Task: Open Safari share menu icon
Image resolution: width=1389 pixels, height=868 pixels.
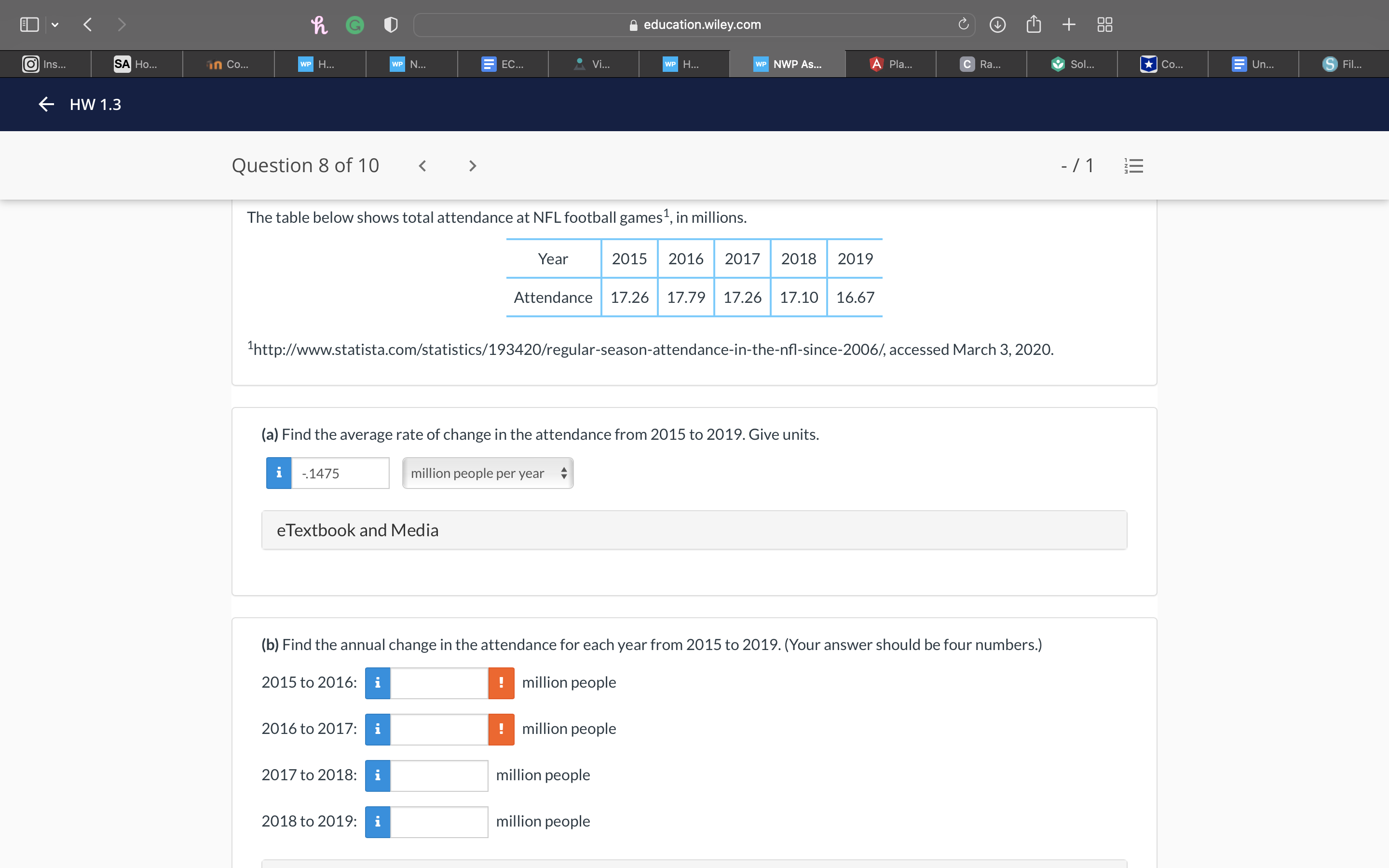Action: tap(1033, 25)
